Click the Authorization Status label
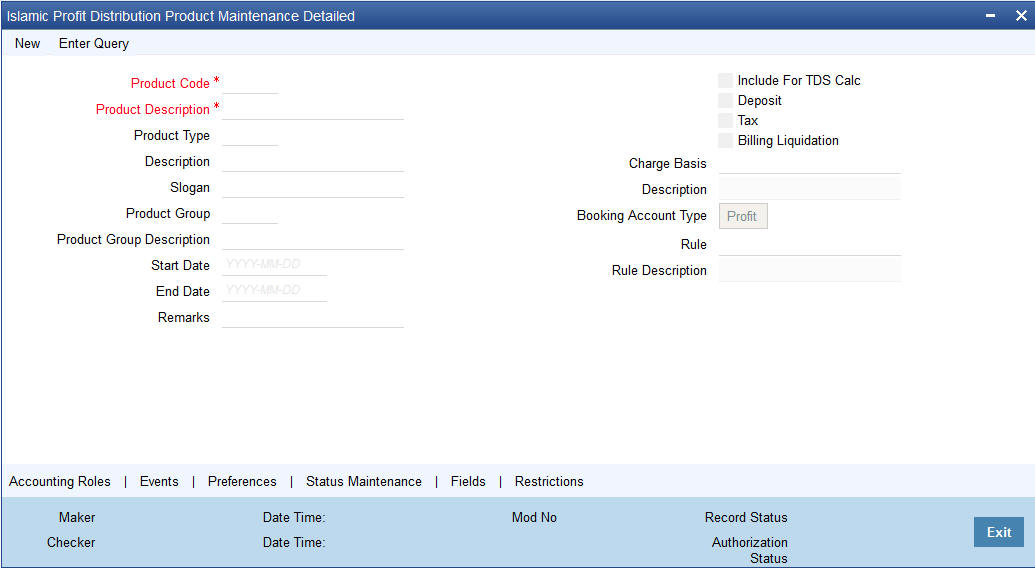The width and height of the screenshot is (1035, 570). 750,550
